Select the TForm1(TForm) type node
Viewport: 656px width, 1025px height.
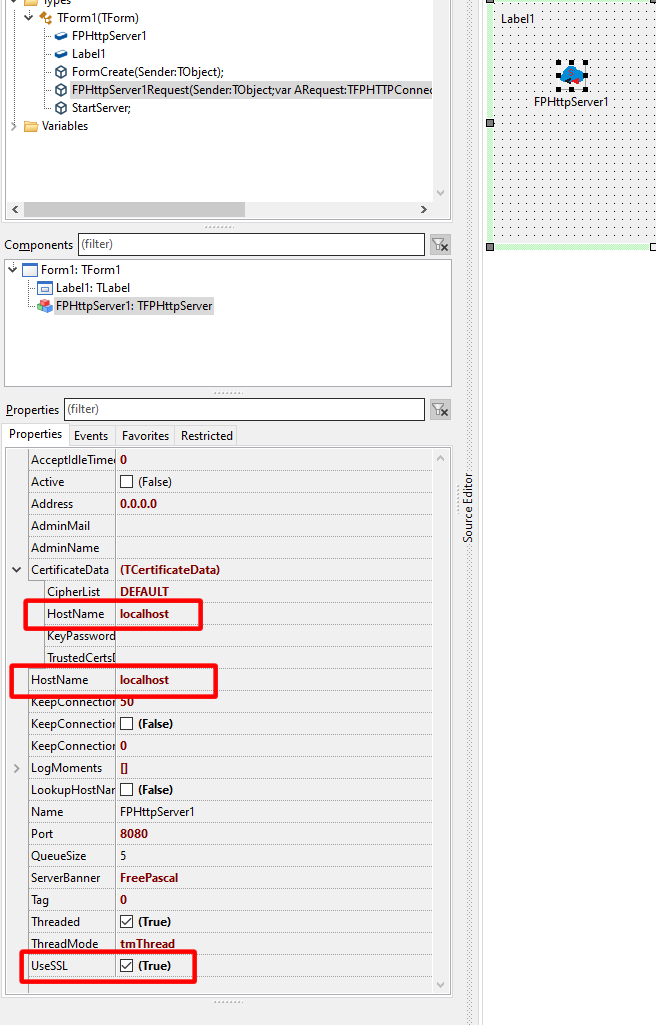point(97,18)
